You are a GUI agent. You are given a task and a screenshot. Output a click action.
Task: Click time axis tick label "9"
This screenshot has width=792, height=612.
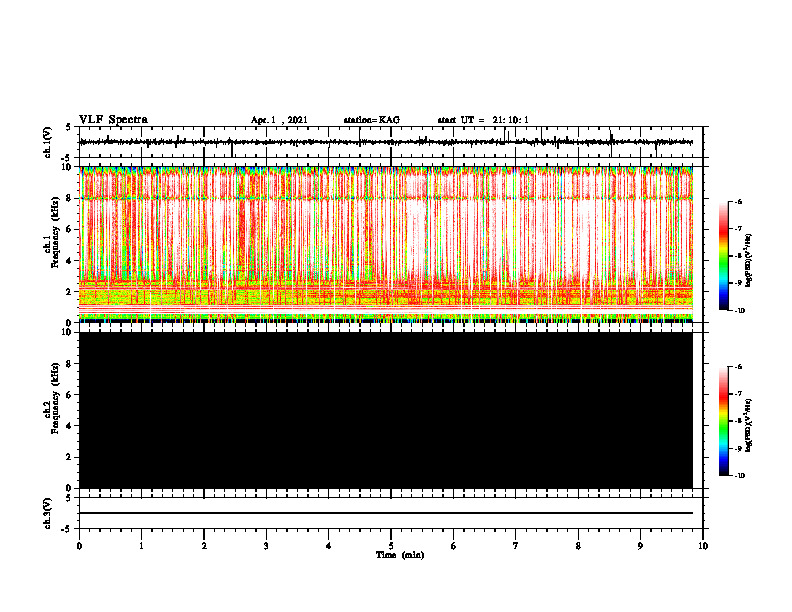tap(640, 546)
